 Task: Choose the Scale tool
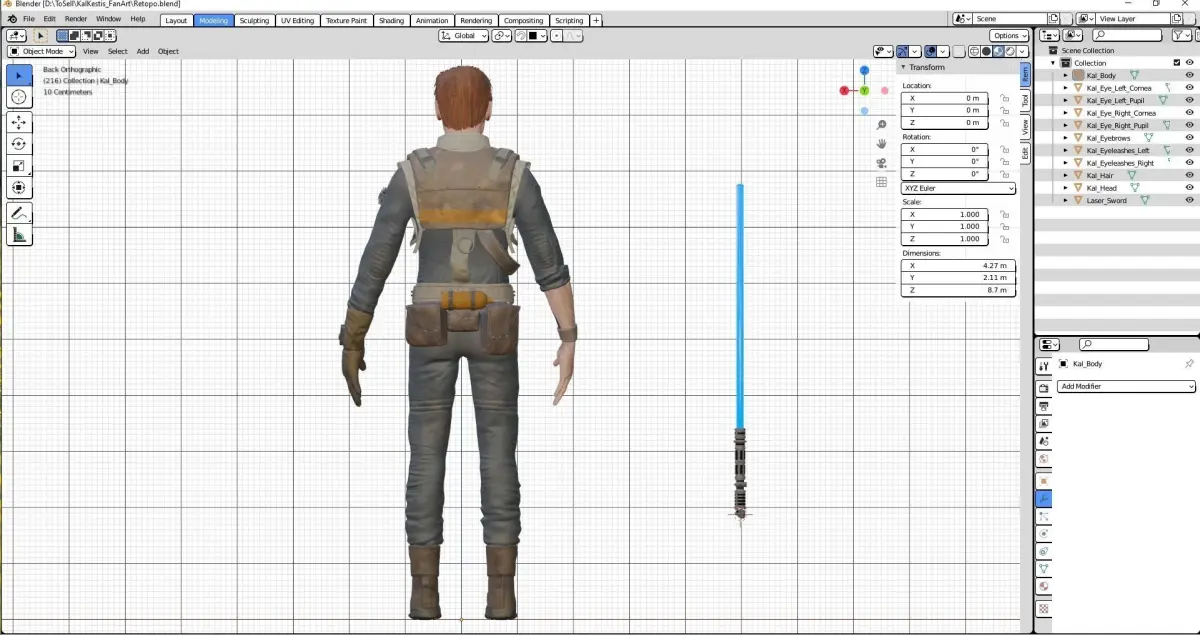(19, 166)
